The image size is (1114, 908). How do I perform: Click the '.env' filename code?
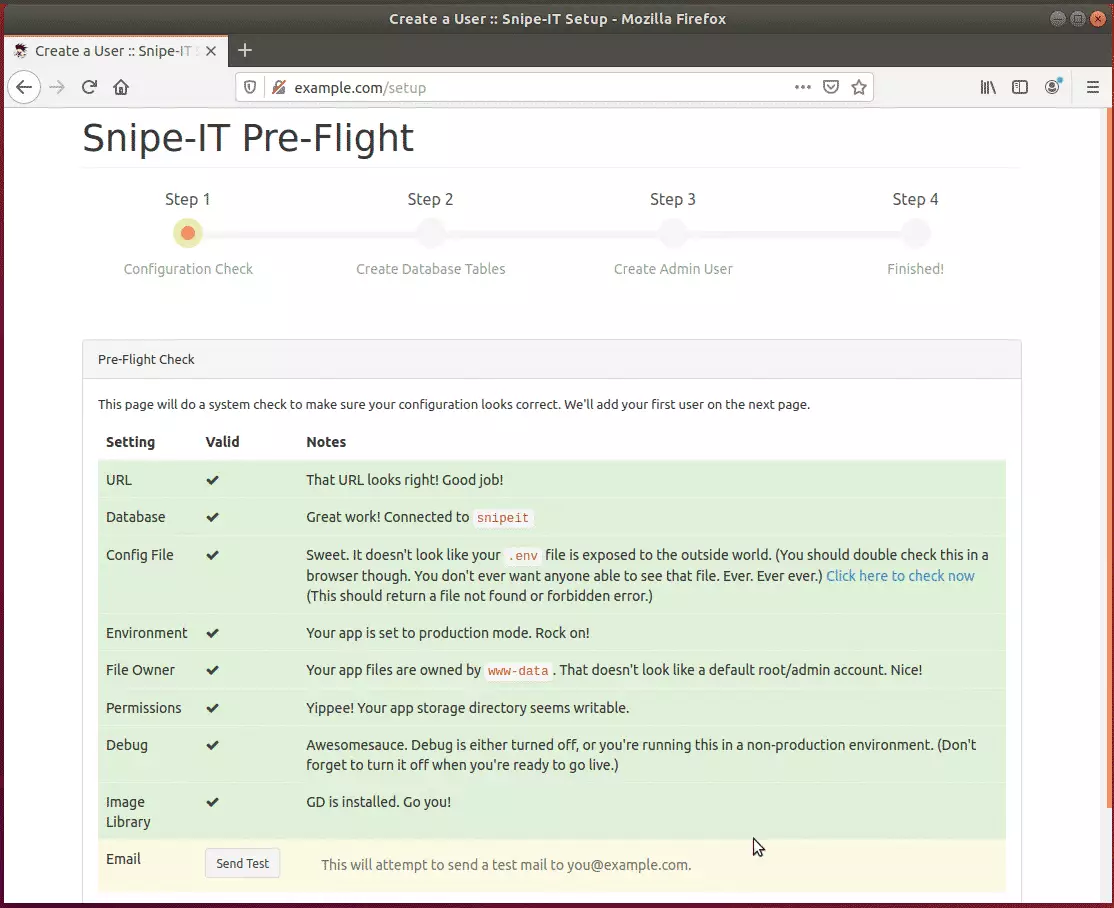tap(523, 556)
